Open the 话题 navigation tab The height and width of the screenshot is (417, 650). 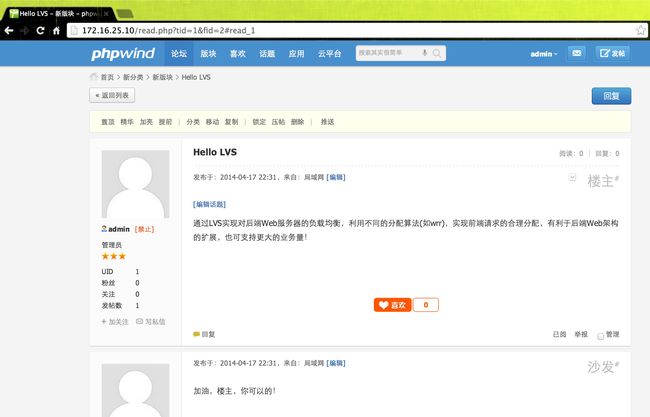(x=267, y=53)
